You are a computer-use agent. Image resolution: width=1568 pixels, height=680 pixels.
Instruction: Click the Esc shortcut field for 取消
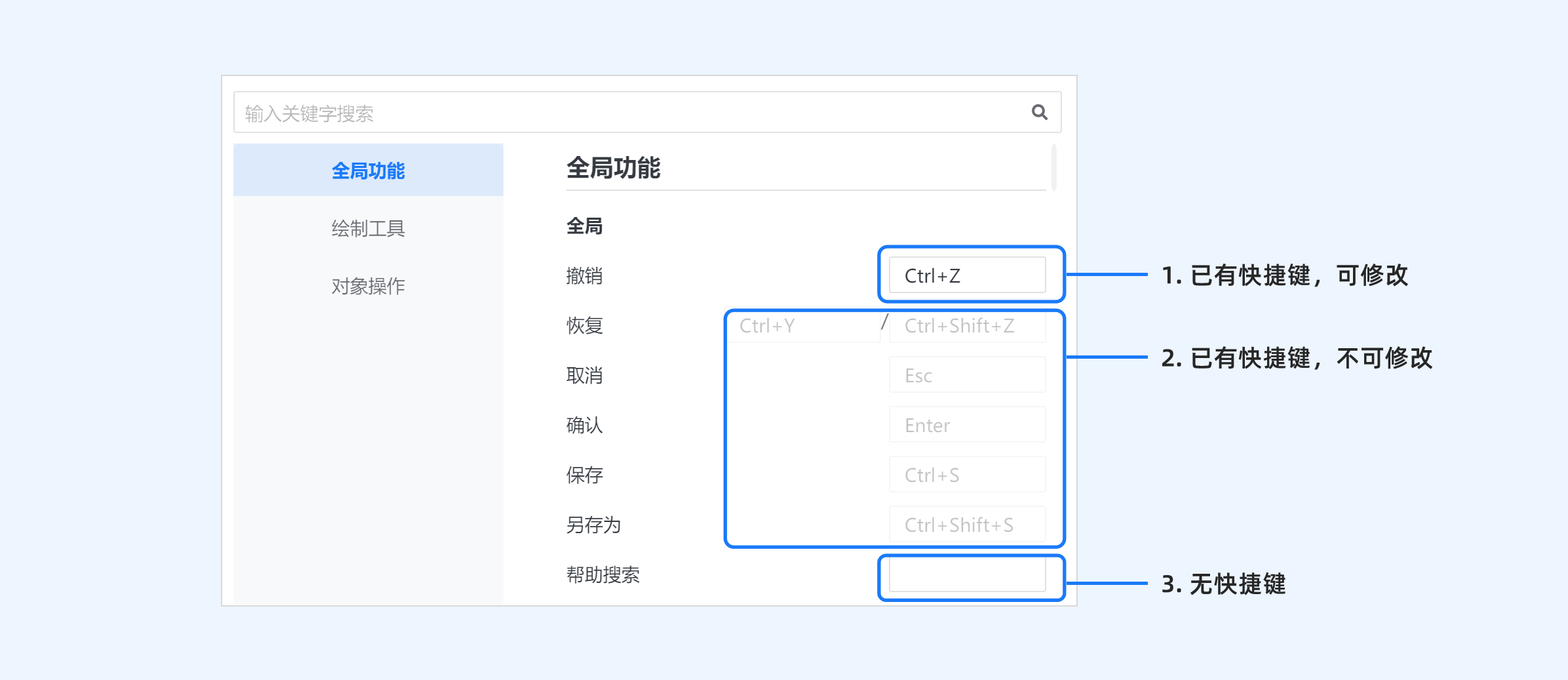[x=967, y=374]
